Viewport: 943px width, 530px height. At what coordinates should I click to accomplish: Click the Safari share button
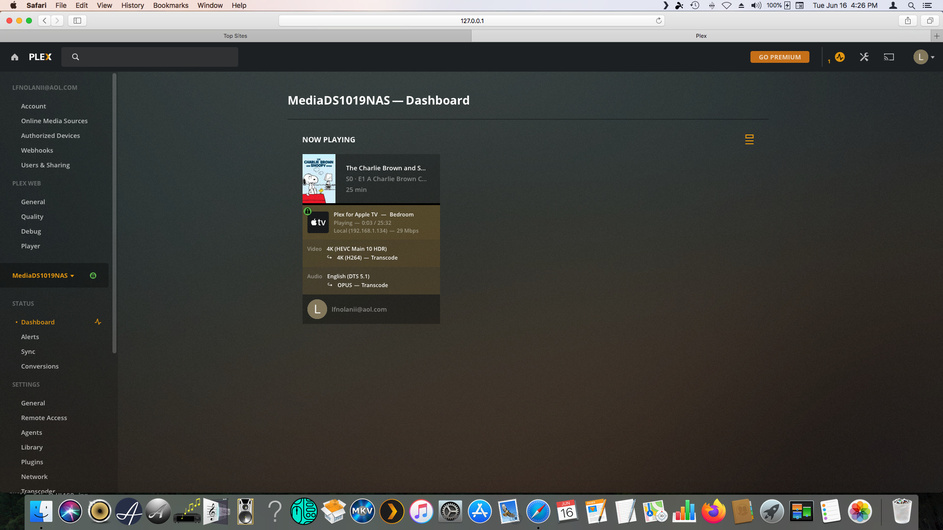(908, 20)
